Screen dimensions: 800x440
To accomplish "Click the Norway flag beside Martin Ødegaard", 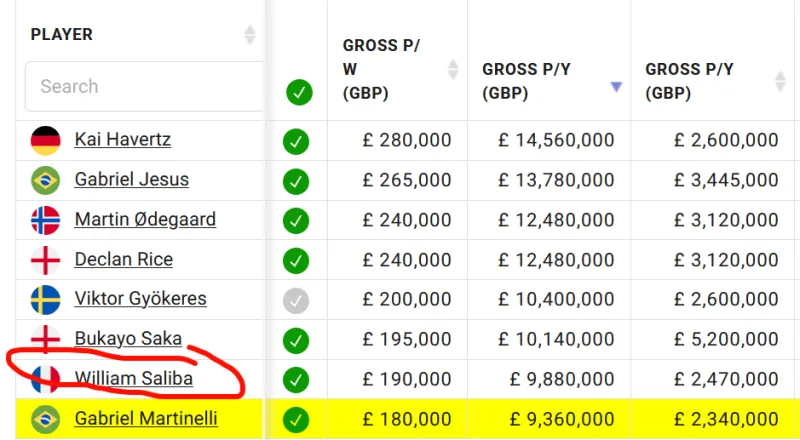I will click(x=46, y=220).
